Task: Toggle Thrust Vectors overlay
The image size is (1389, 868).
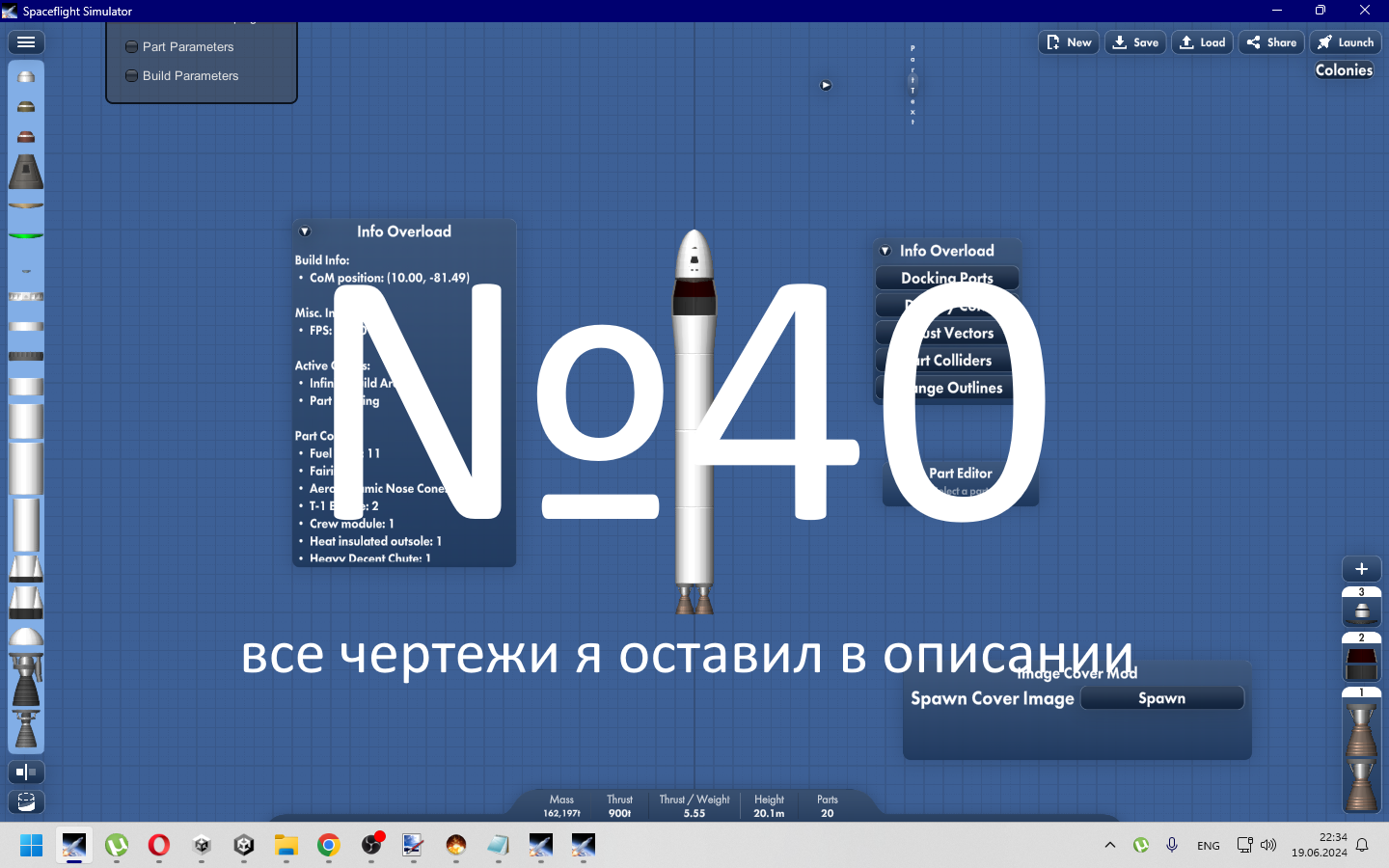Action: click(x=947, y=333)
